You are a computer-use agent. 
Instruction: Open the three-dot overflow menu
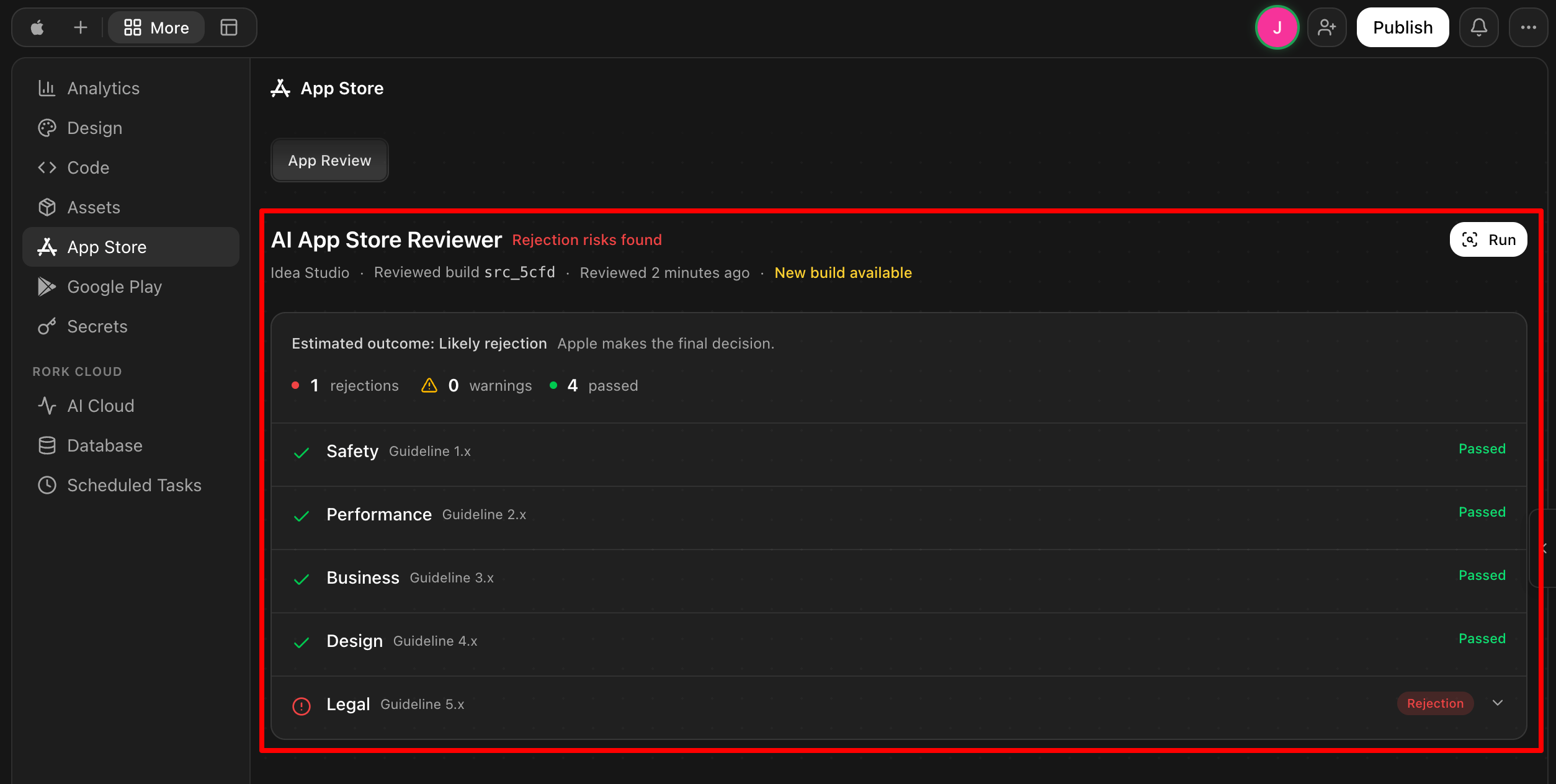coord(1529,27)
